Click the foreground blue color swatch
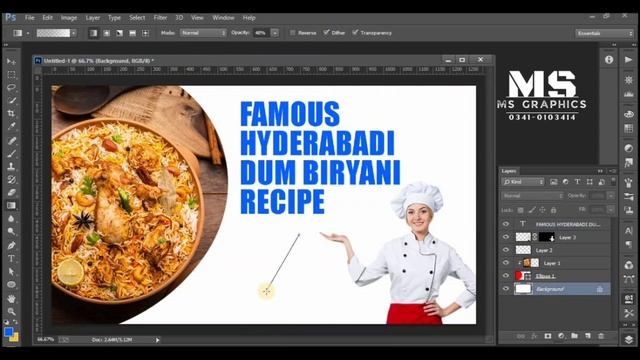The width and height of the screenshot is (640, 360). pos(8,332)
